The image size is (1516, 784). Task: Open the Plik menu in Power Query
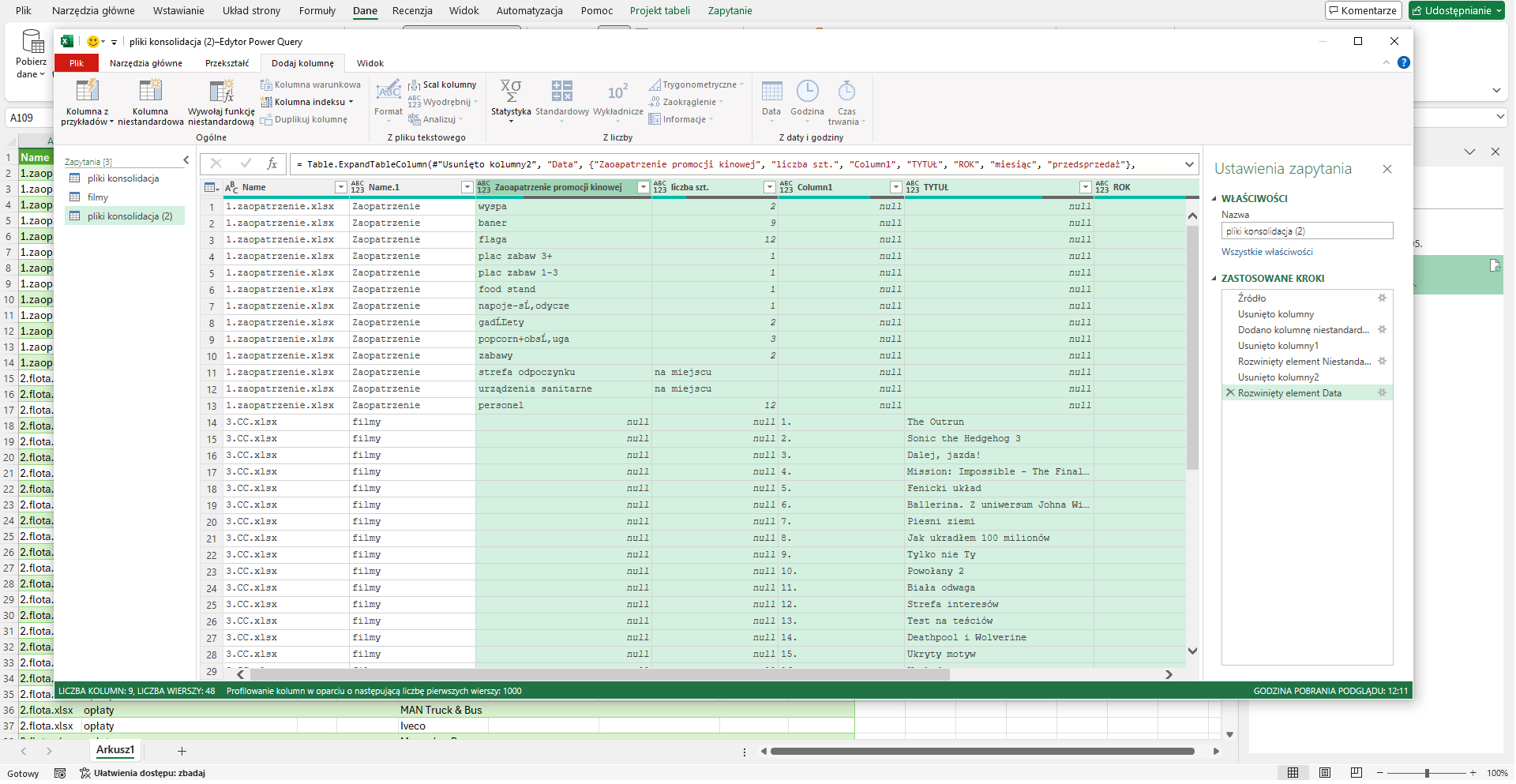[76, 62]
